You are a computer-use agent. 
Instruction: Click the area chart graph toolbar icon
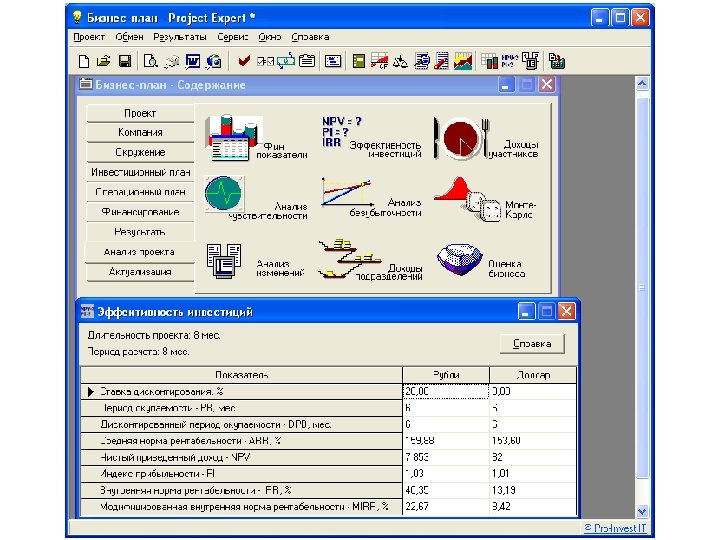[x=463, y=61]
